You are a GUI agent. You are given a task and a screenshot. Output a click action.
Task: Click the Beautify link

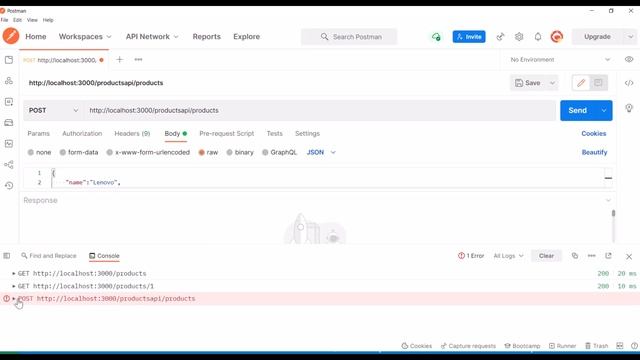click(x=594, y=152)
